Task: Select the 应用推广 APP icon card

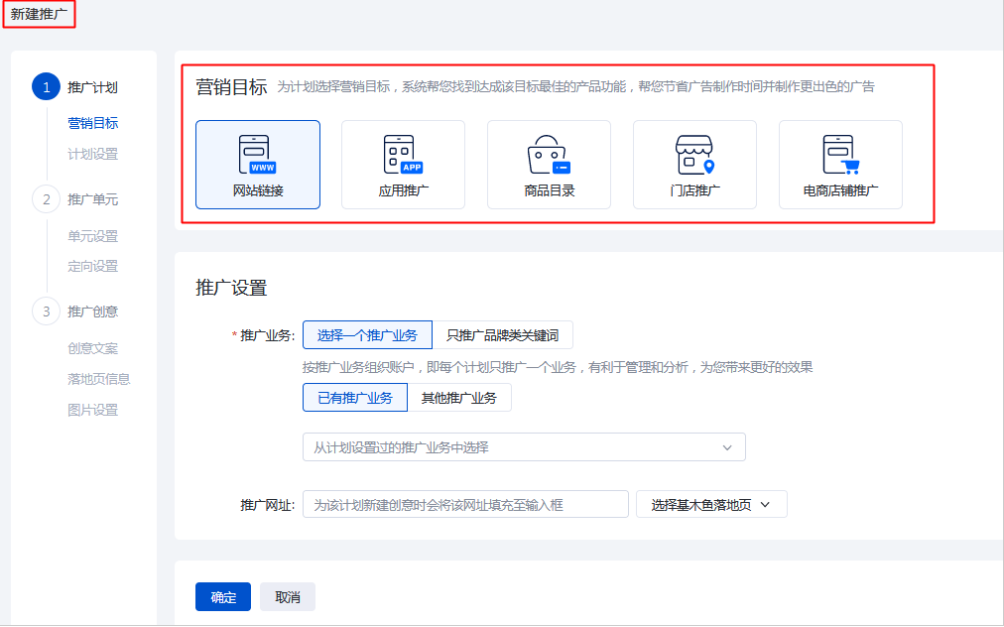Action: pos(403,165)
